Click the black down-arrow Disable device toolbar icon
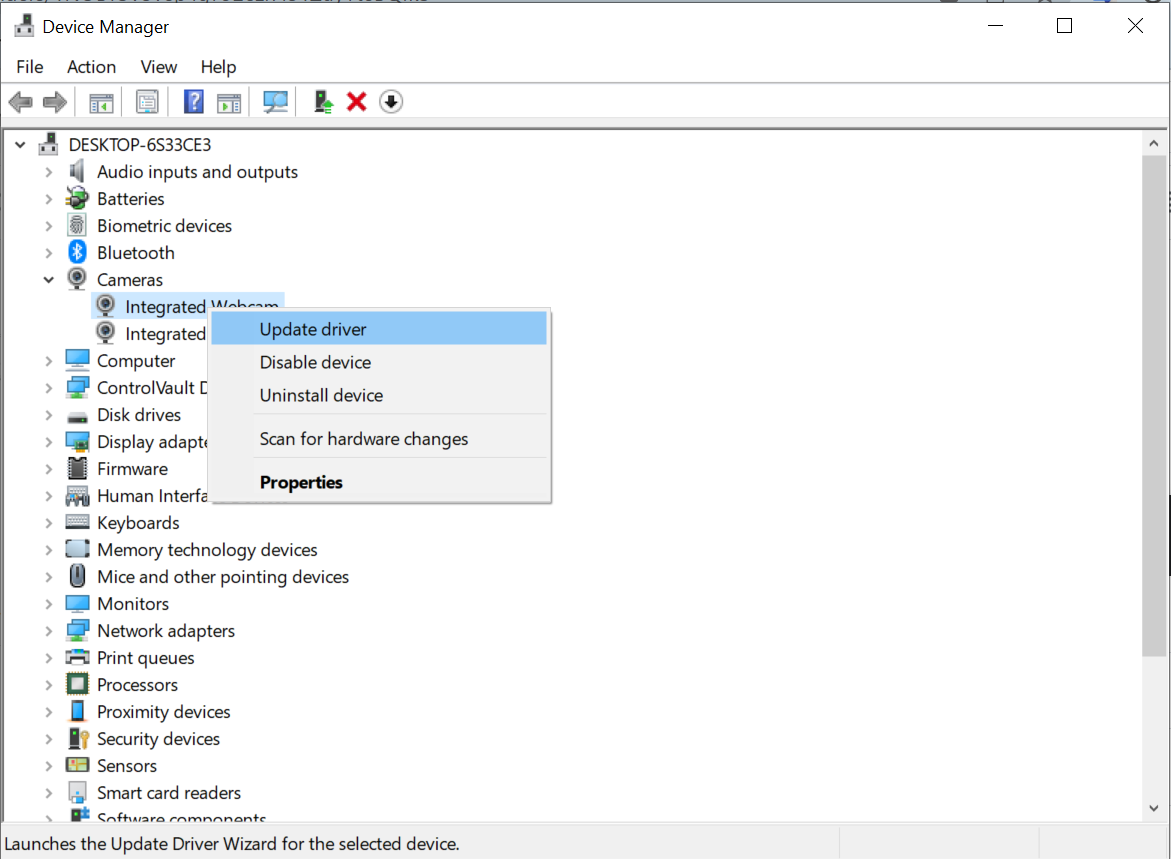 391,102
